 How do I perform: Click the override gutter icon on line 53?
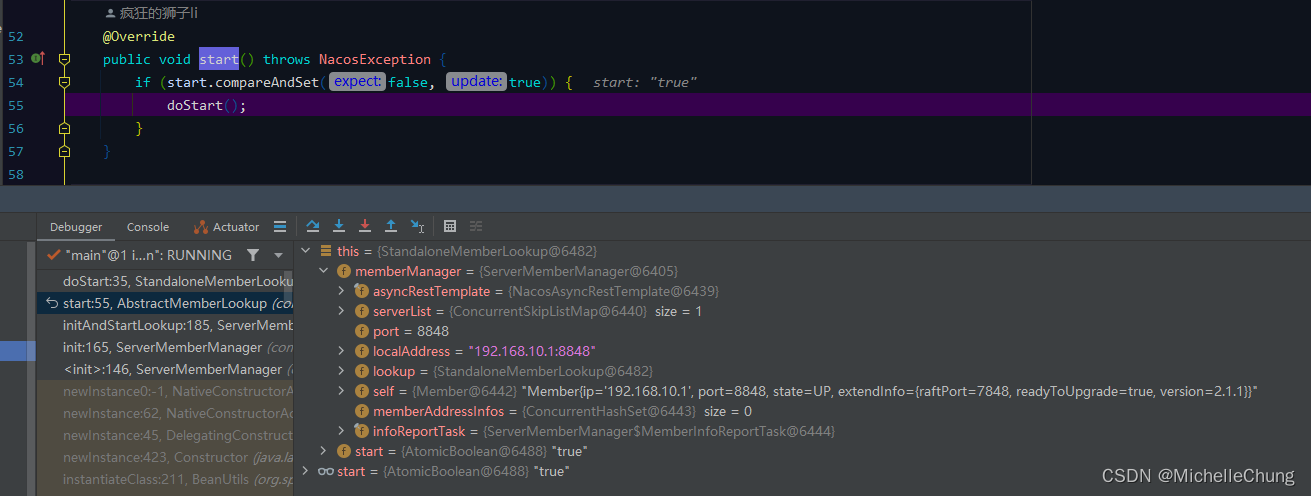39,59
